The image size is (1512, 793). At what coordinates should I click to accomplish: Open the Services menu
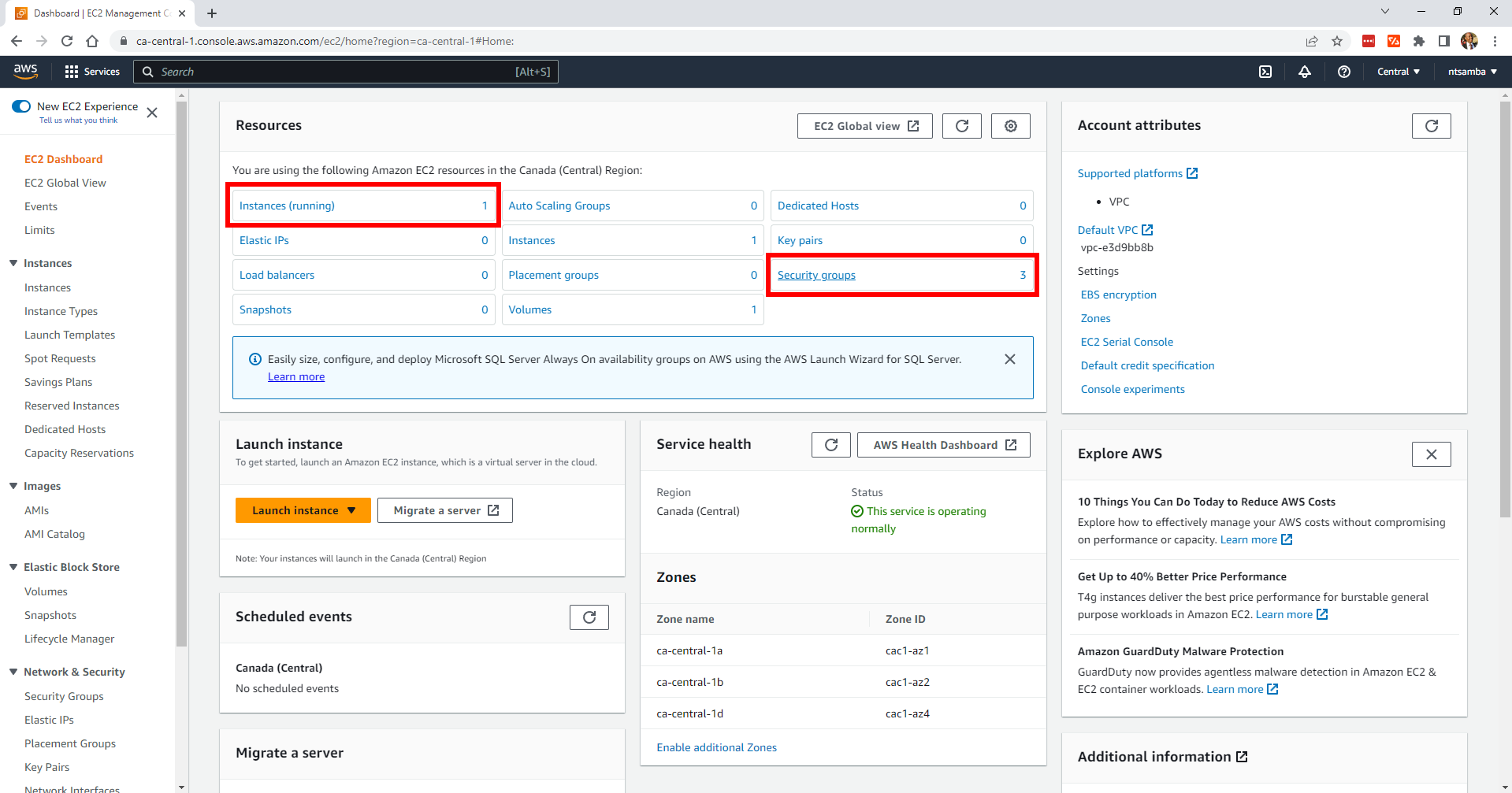[93, 72]
